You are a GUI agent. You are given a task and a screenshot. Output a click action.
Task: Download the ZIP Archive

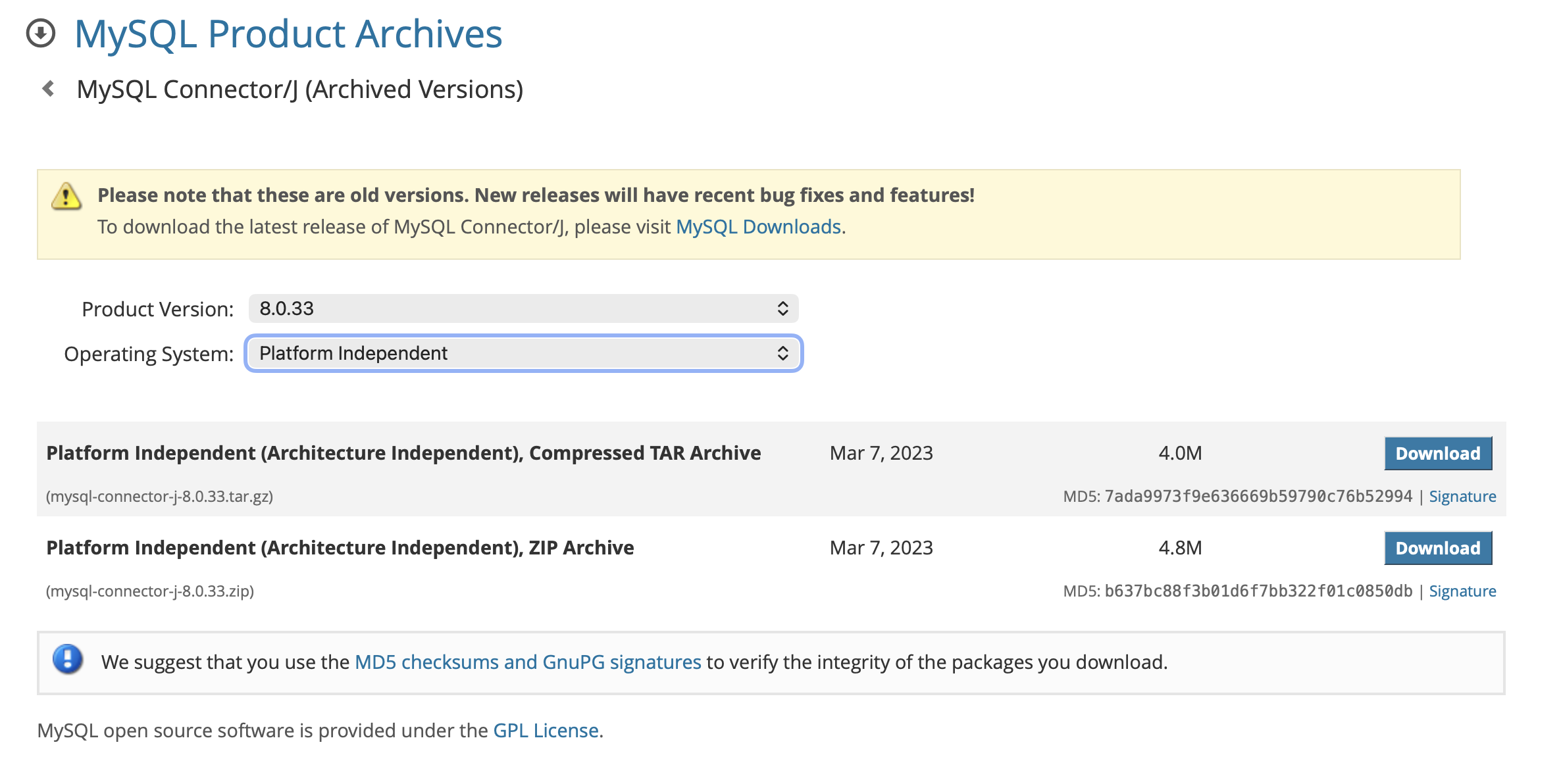click(1437, 548)
